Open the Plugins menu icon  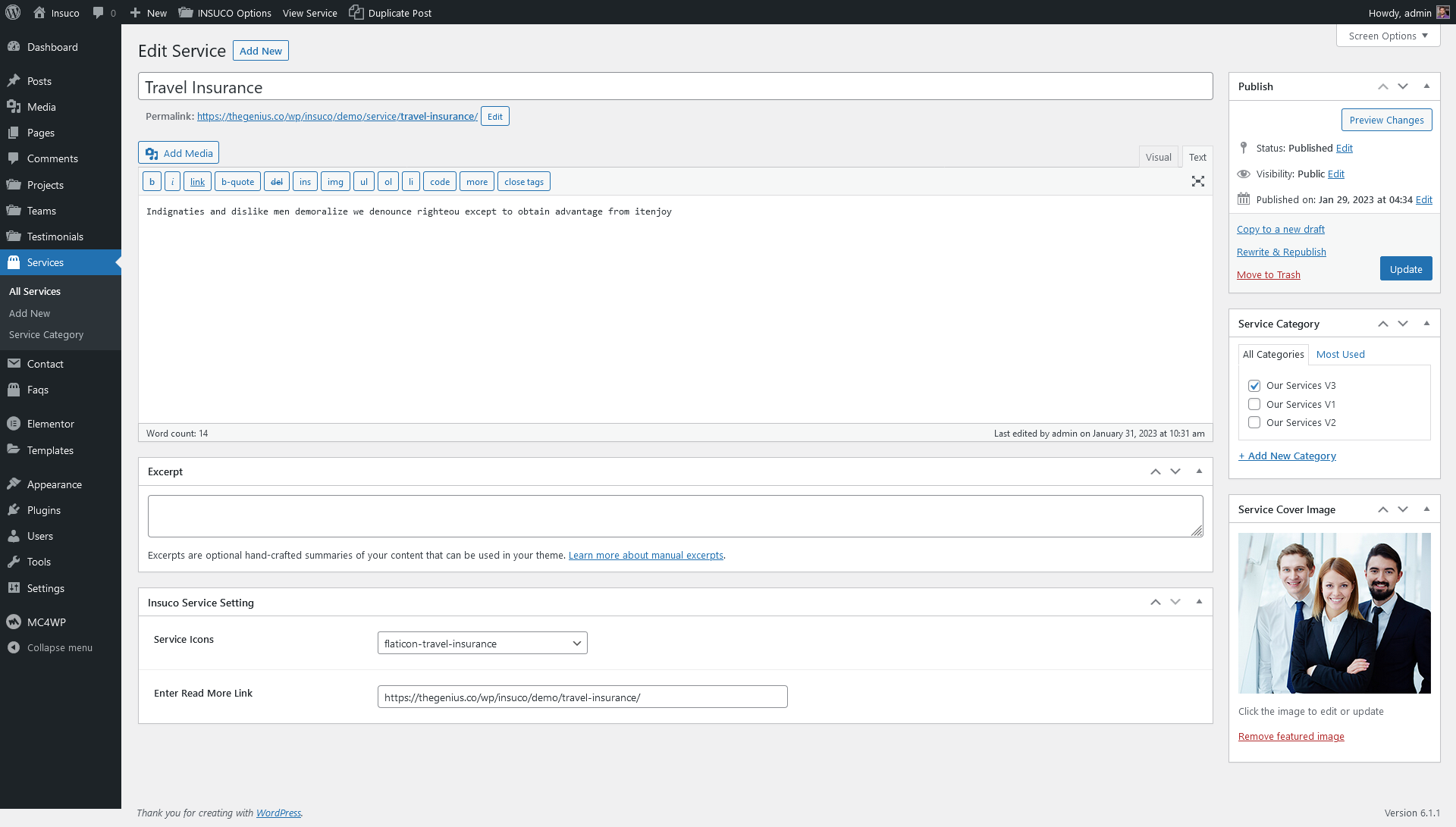(14, 510)
